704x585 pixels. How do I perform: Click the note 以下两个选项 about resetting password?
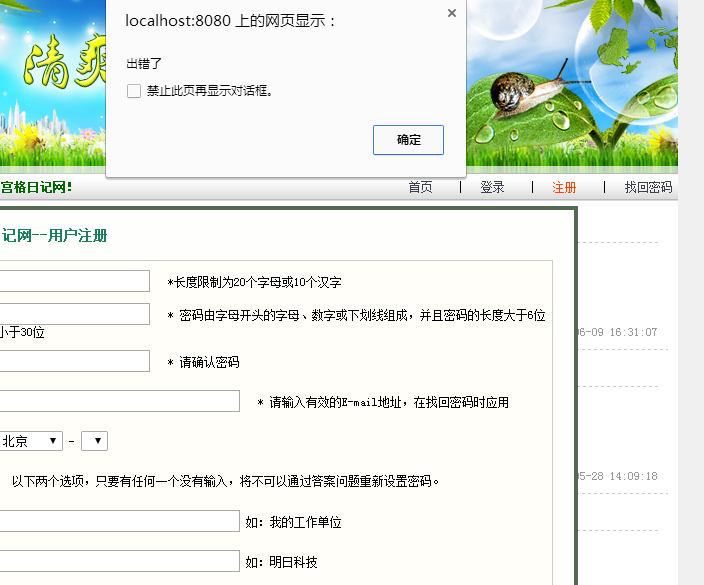pyautogui.click(x=225, y=481)
